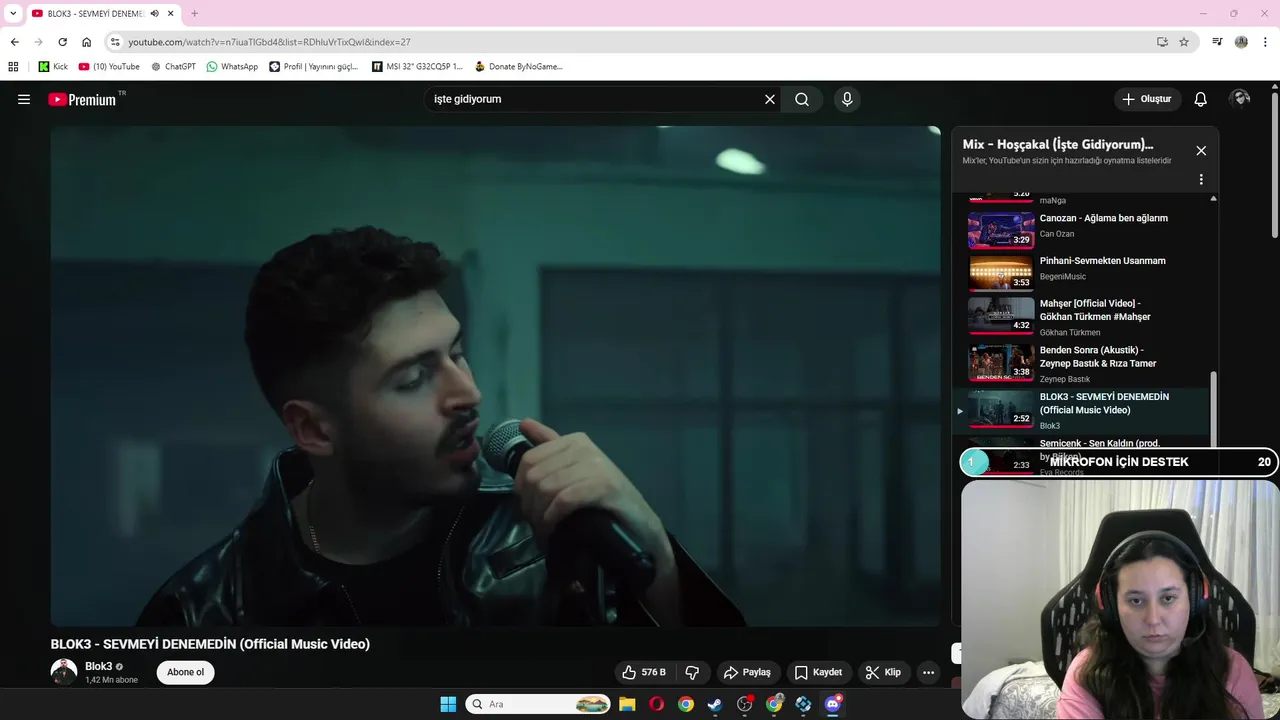Close the Mix playlist panel

(1201, 151)
